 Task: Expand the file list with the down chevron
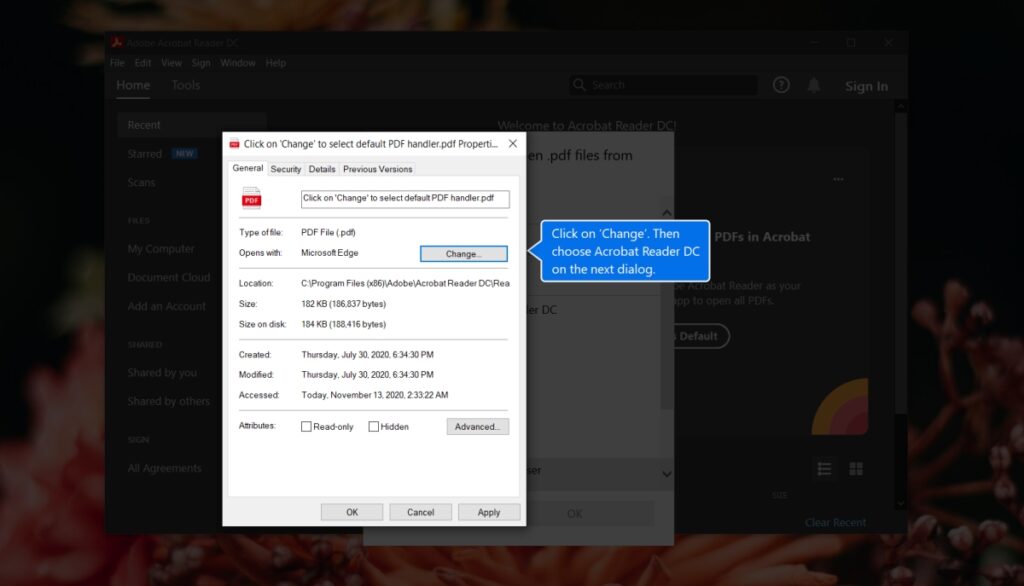pyautogui.click(x=666, y=473)
